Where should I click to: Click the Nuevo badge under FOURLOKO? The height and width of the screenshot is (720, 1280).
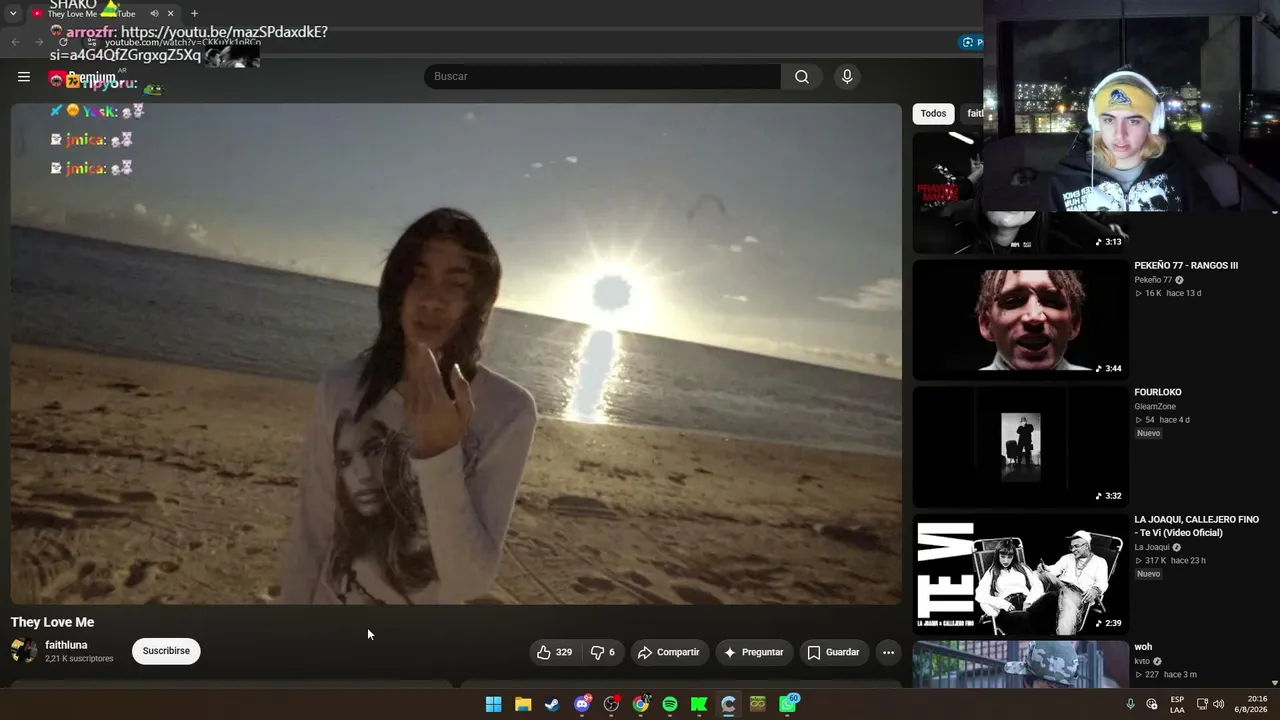pos(1148,433)
